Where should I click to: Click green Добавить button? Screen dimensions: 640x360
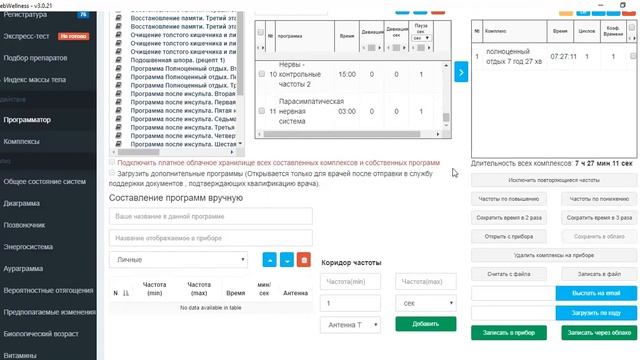click(426, 324)
